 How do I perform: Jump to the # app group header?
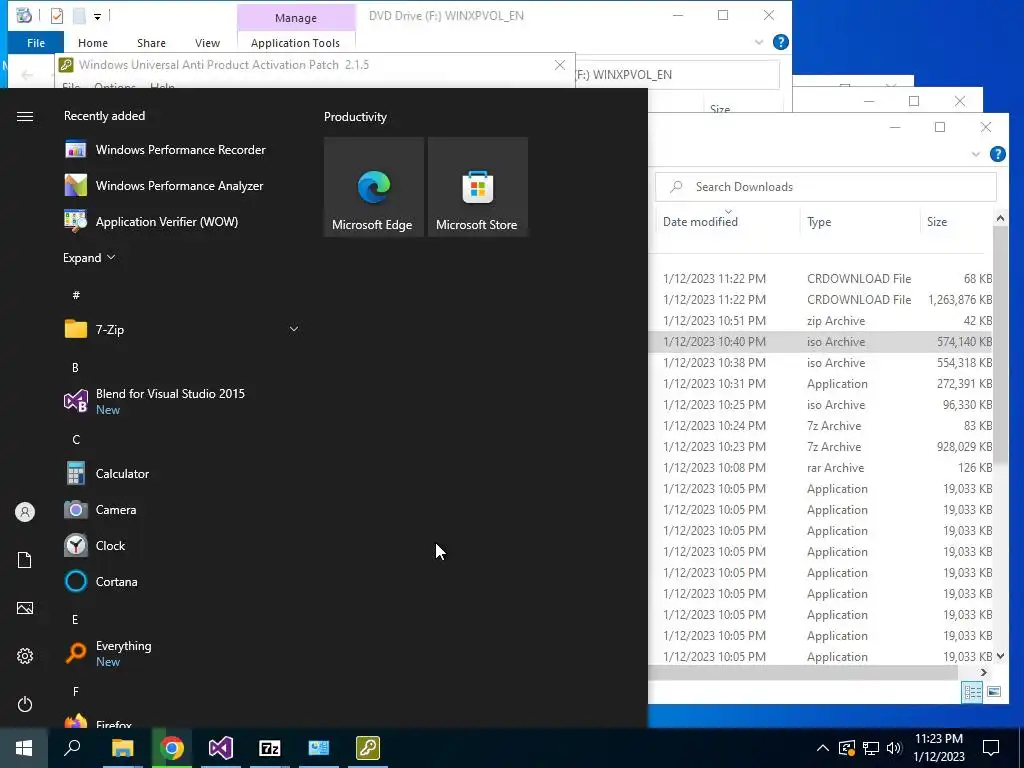click(76, 295)
